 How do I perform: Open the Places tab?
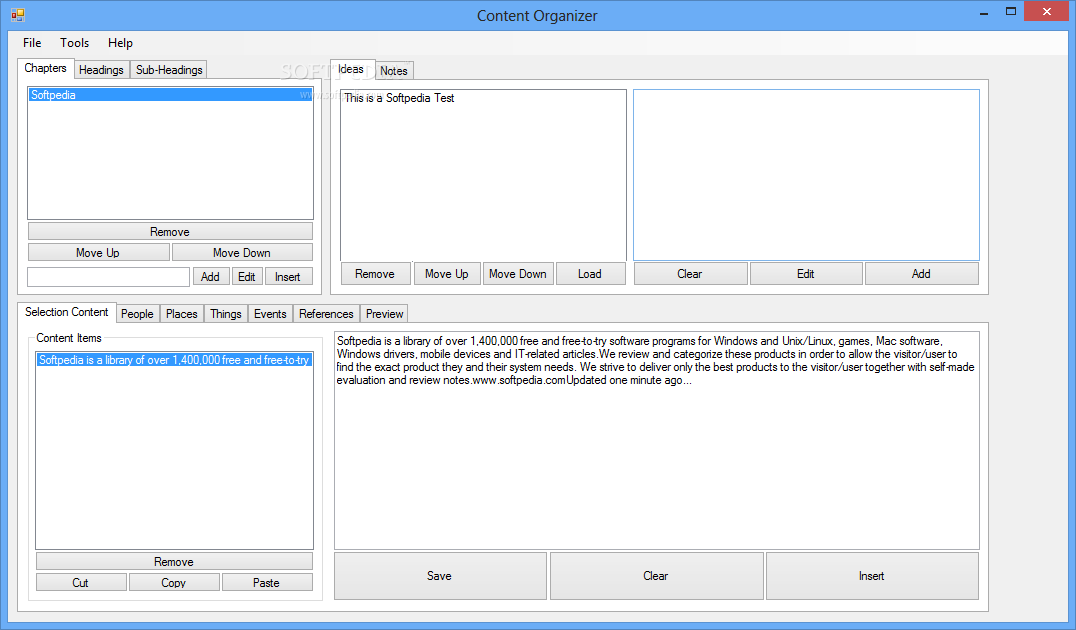[182, 314]
